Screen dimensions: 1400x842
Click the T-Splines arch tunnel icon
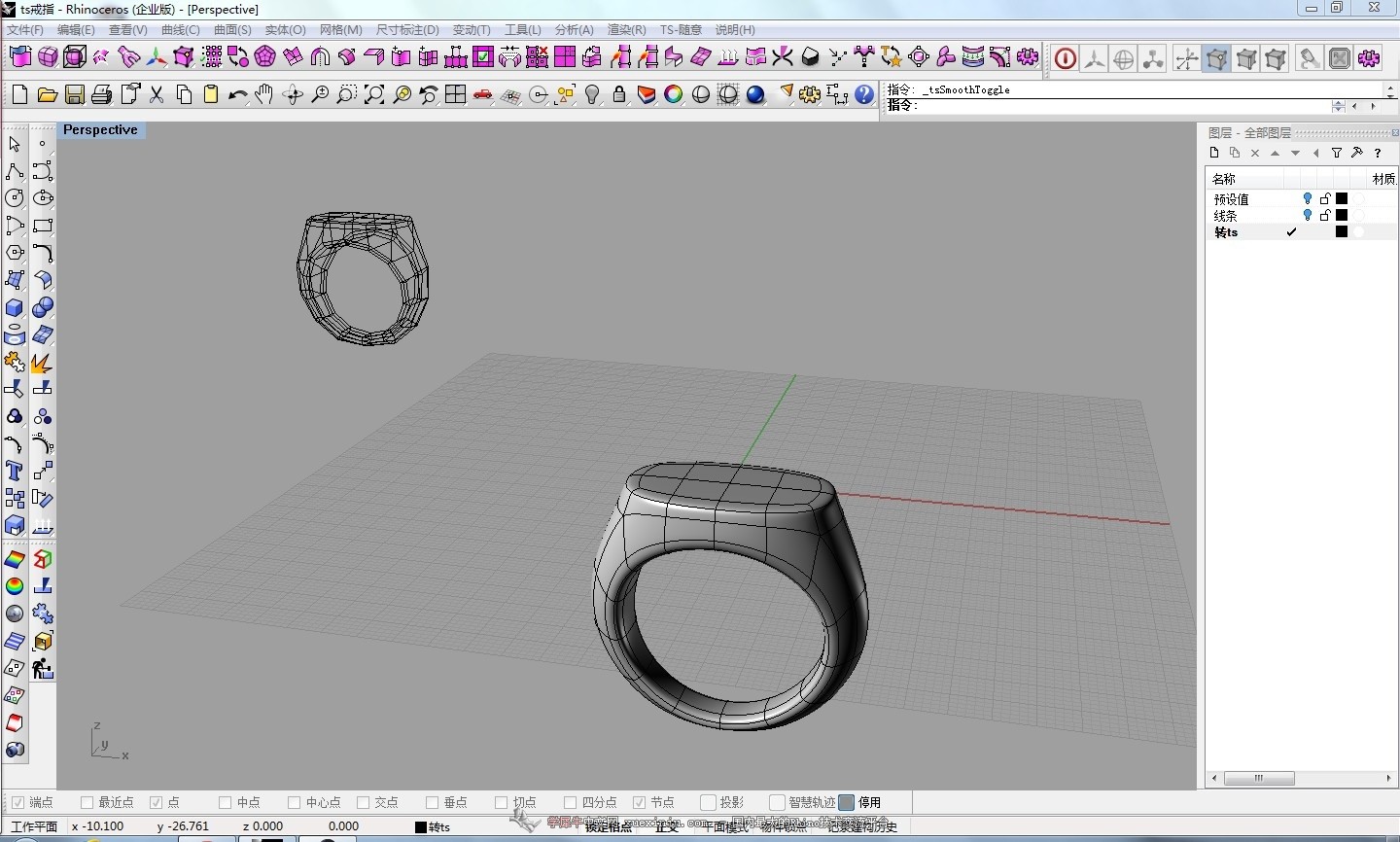(320, 57)
